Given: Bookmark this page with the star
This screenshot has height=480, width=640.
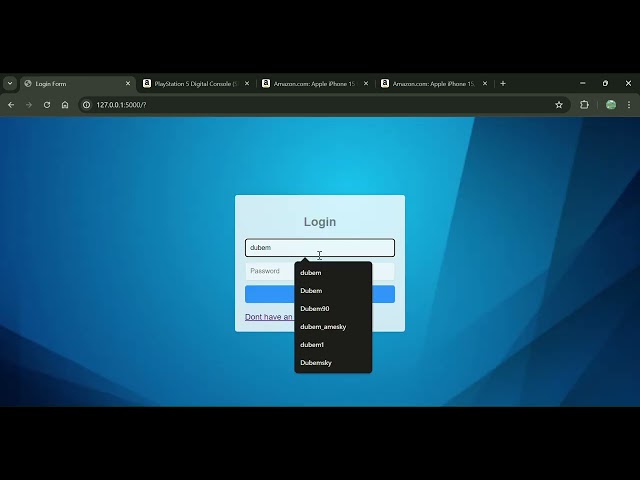Looking at the screenshot, I should 559,105.
